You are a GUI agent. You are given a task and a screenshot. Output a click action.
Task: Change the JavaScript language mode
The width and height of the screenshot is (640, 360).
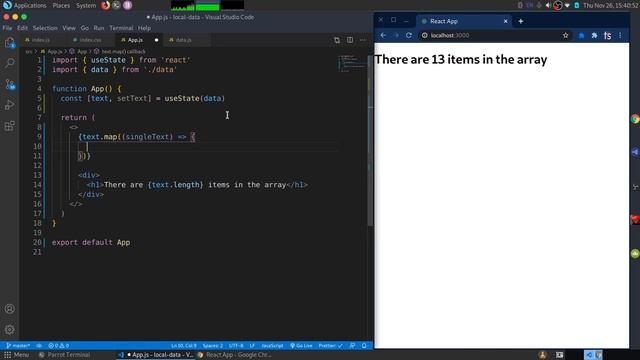tap(272, 346)
